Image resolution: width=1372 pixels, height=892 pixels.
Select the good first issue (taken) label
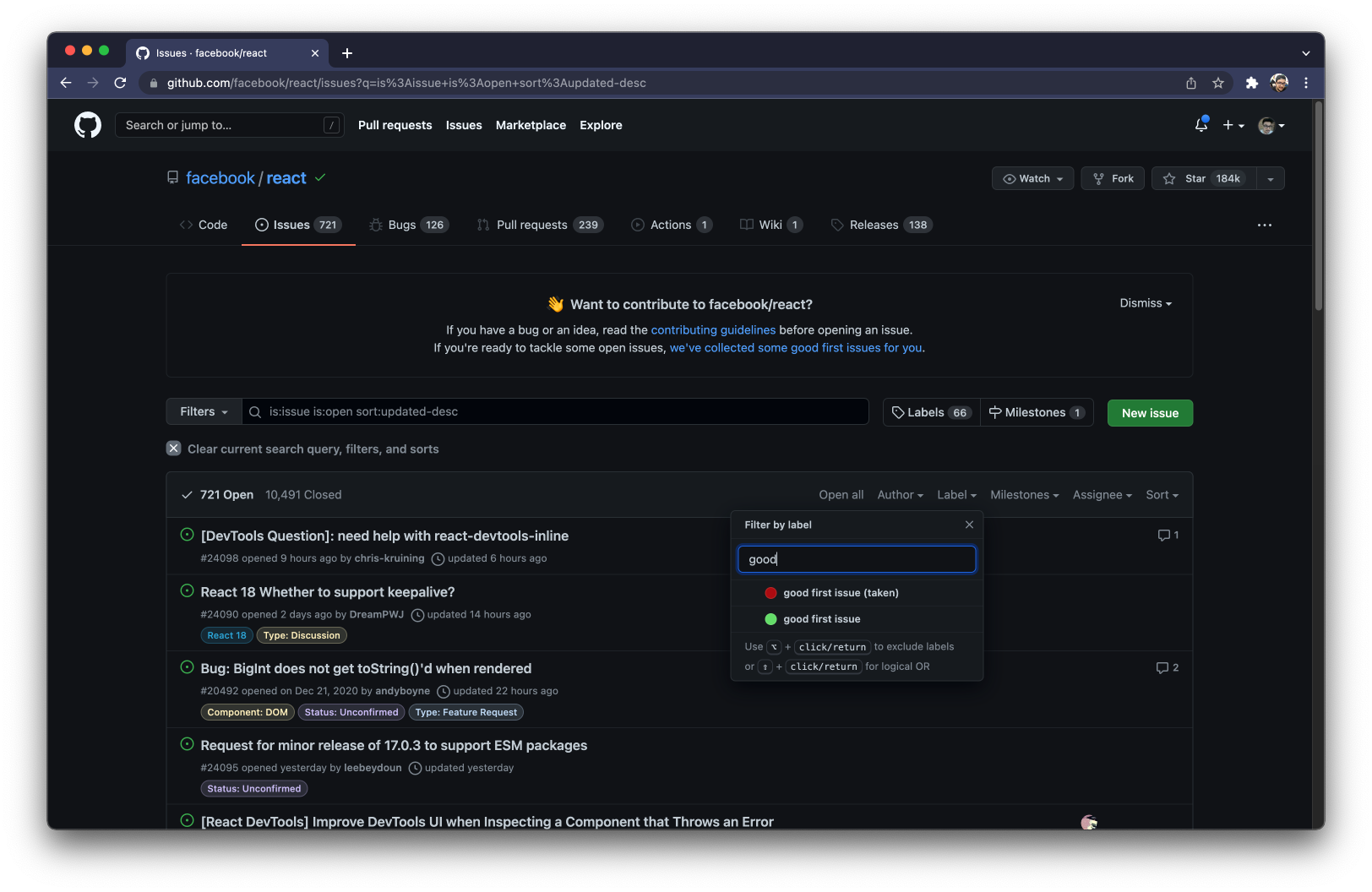[x=857, y=593]
